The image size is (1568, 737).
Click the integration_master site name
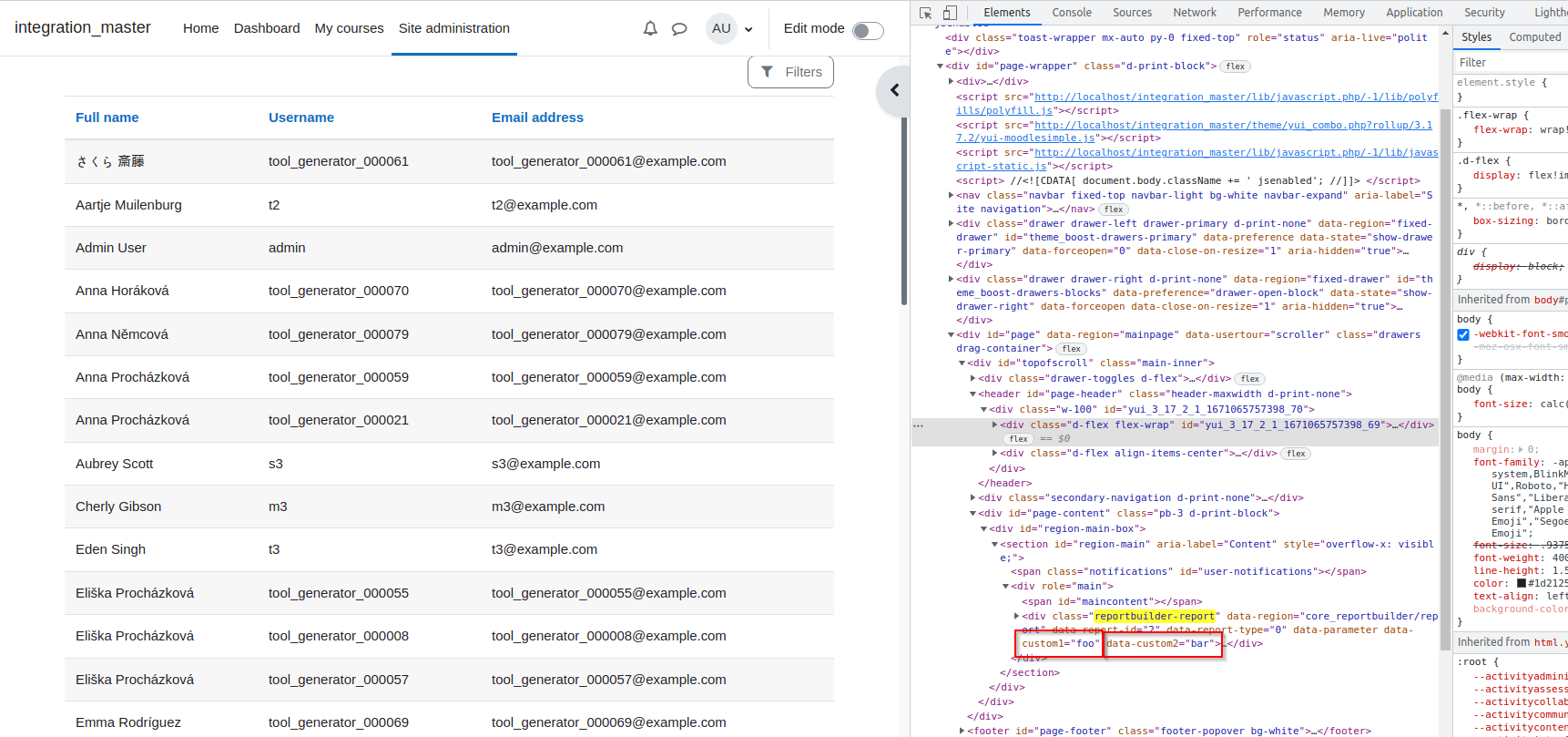(x=83, y=27)
